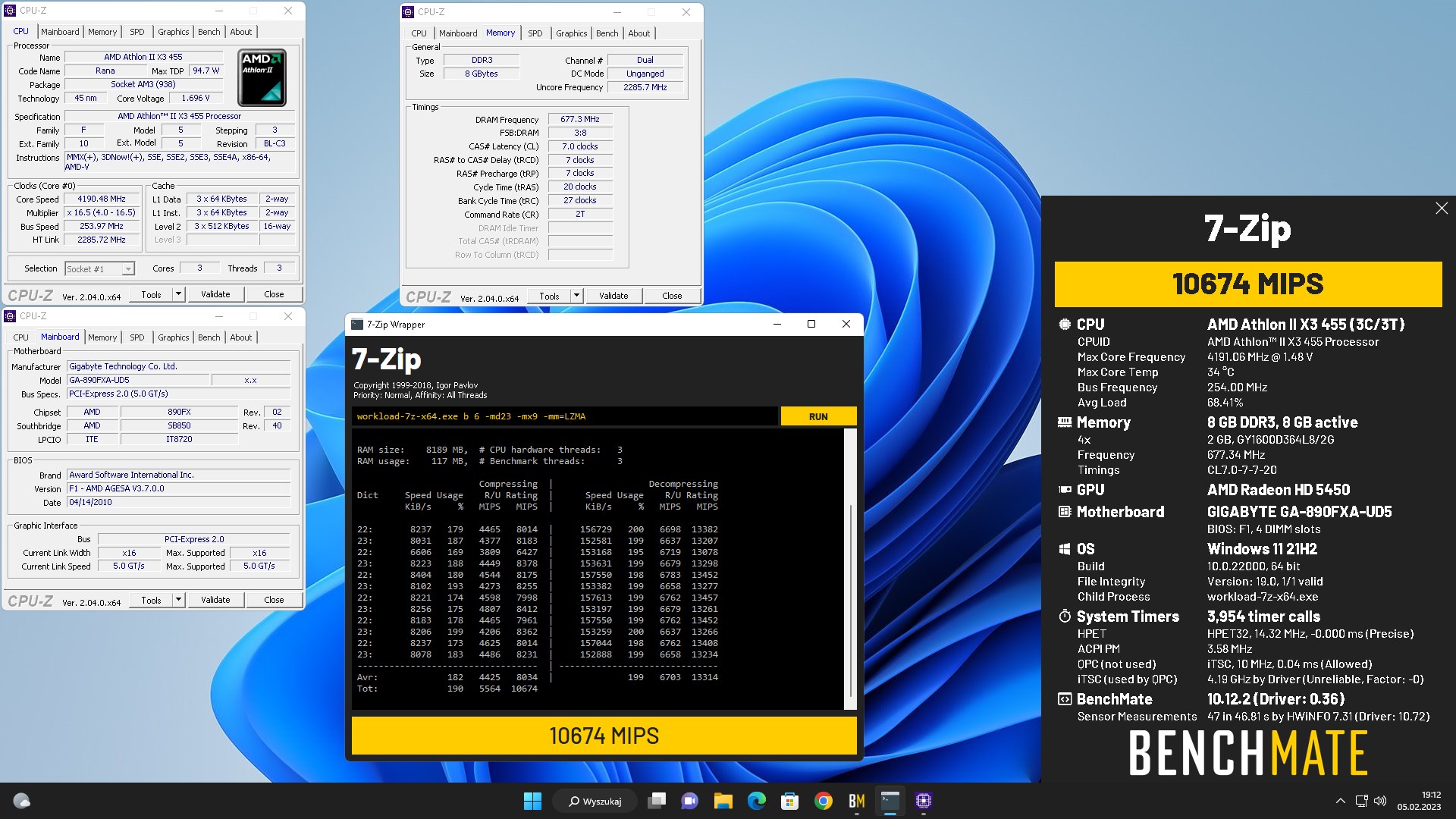The width and height of the screenshot is (1456, 819).
Task: Minimize the 7-Zip Wrapper window
Action: [x=777, y=325]
